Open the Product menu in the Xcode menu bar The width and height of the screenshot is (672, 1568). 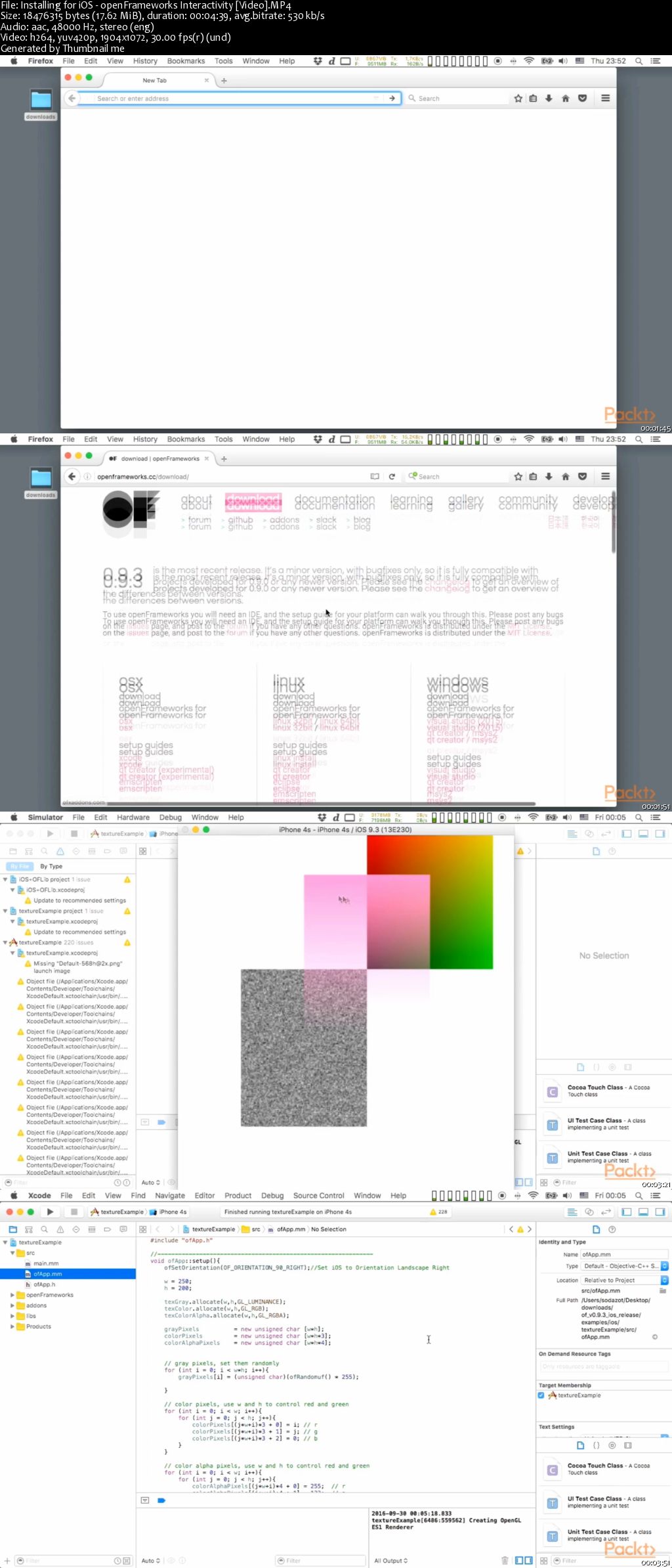[238, 1196]
